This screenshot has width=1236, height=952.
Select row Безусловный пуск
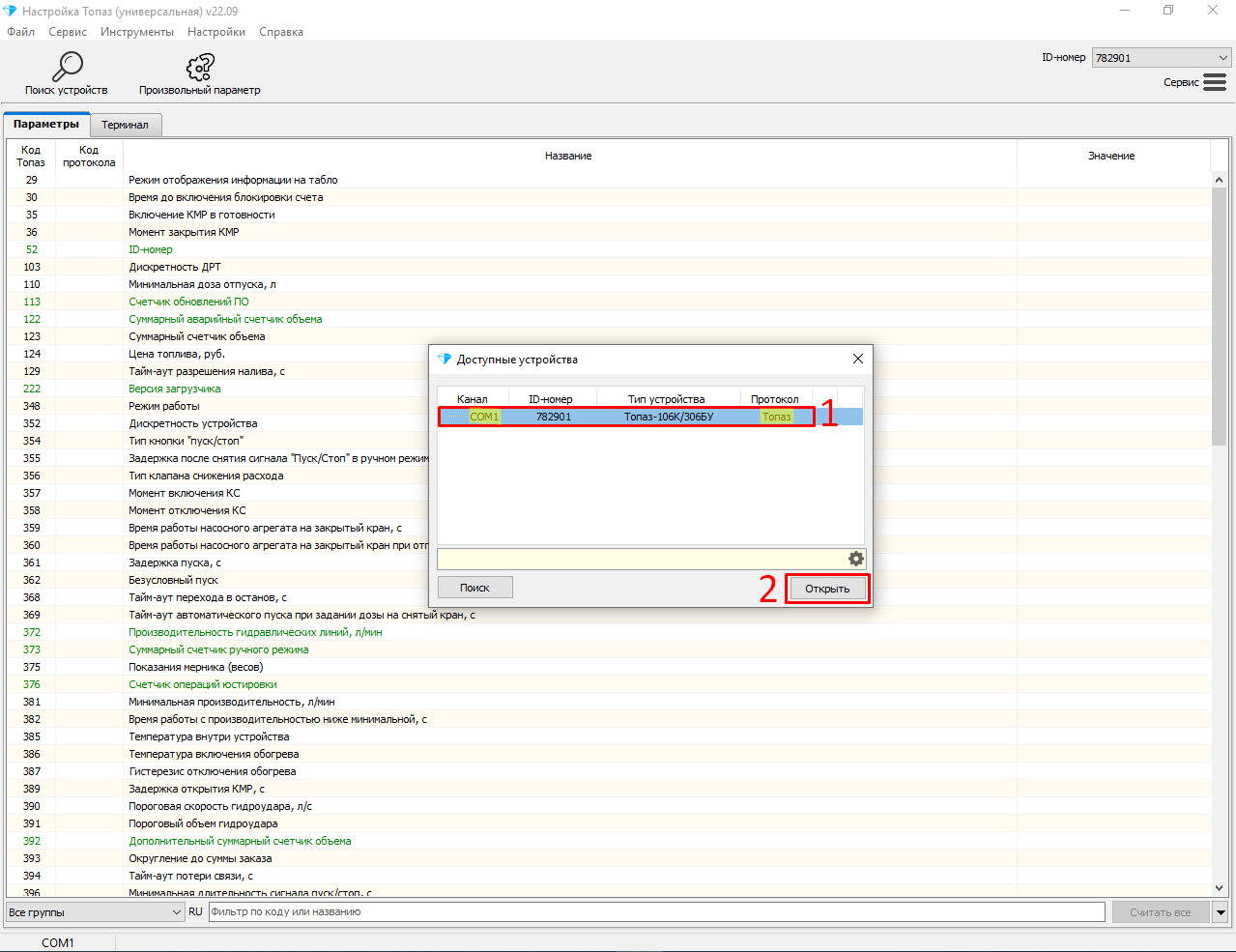coord(217,580)
